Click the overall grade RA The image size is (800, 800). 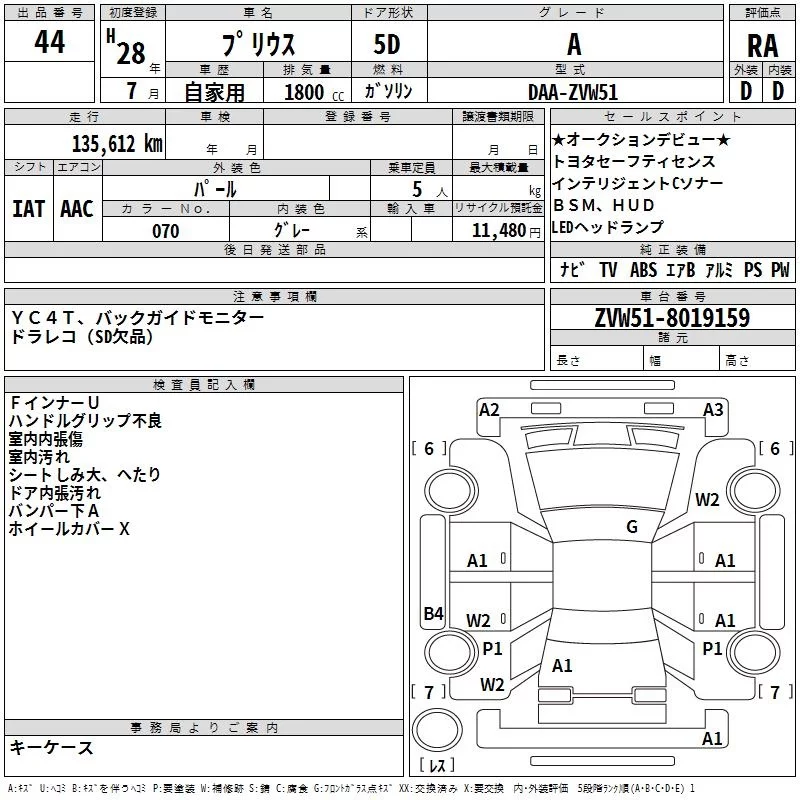(762, 46)
